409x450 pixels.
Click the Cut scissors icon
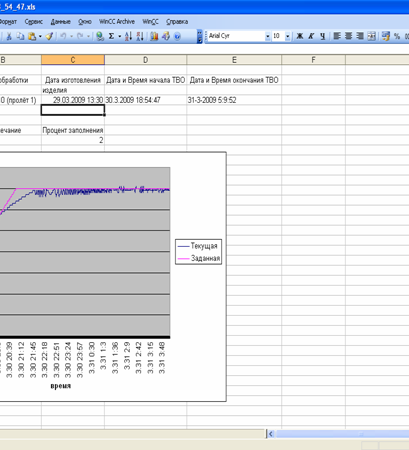tap(9, 36)
